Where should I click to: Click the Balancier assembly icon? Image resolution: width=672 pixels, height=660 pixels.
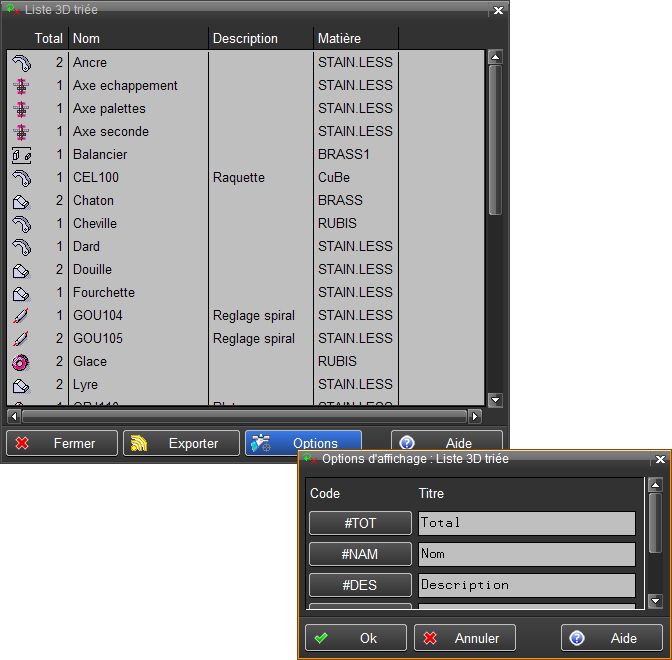(21, 155)
